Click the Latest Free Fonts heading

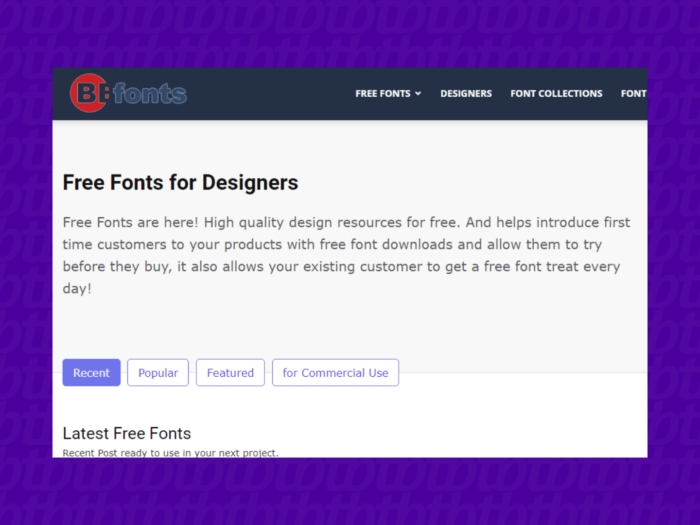point(126,433)
